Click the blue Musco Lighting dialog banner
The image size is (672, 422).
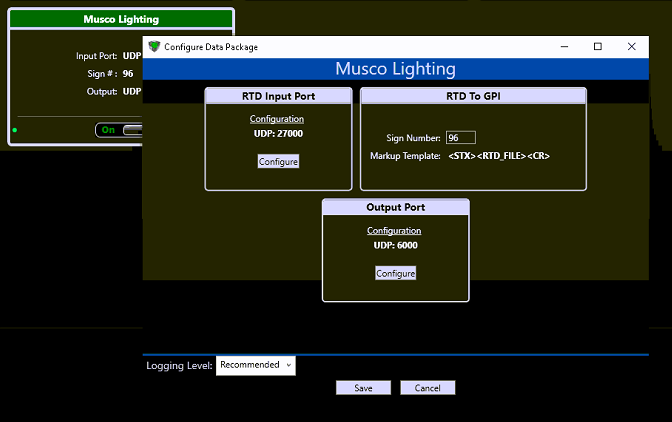pos(396,69)
